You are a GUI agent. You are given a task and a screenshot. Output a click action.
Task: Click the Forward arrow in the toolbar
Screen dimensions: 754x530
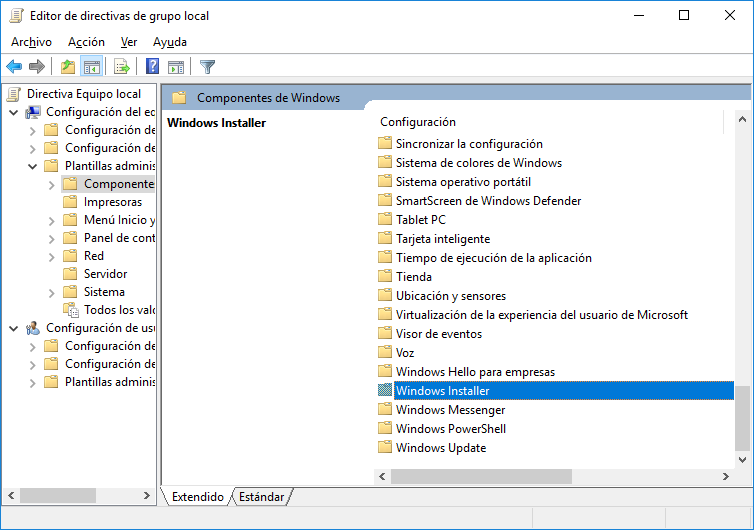tap(37, 67)
